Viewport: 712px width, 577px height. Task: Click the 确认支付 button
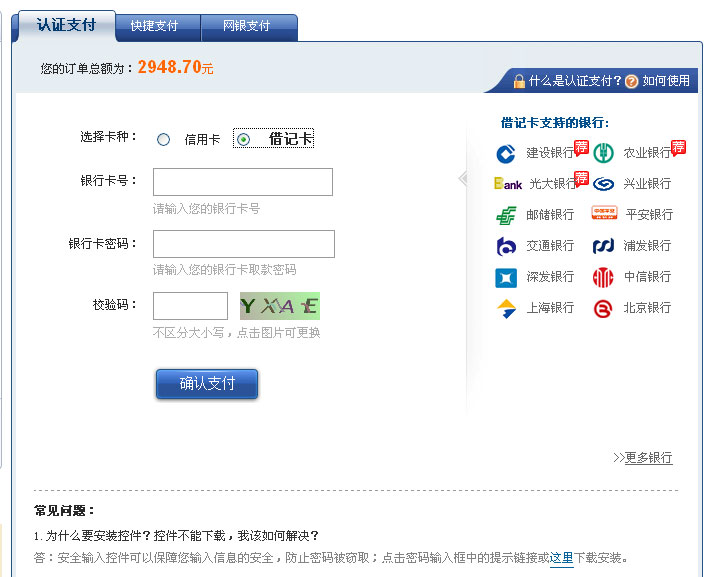[207, 384]
